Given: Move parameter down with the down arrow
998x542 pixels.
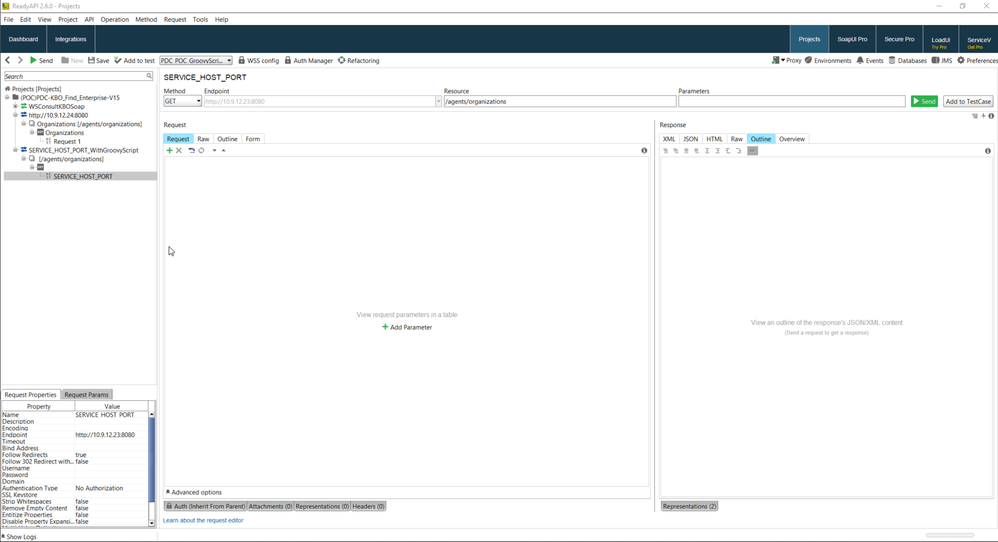Looking at the screenshot, I should tap(214, 151).
